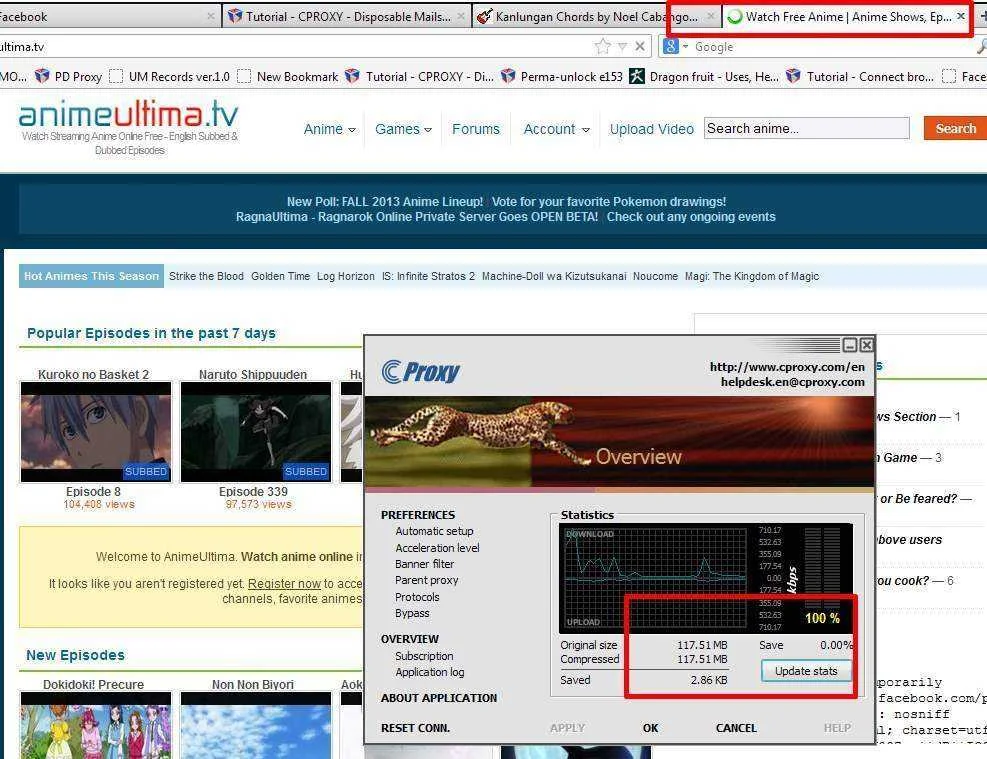987x759 pixels.
Task: Close the CProxy window
Action: pos(867,345)
